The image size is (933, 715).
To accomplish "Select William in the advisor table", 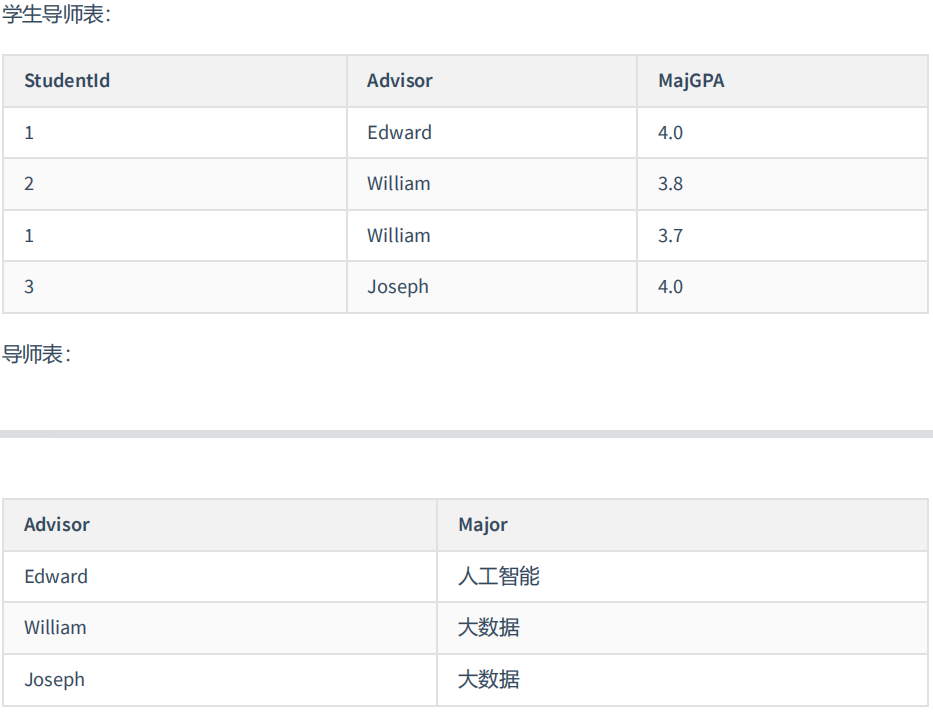I will (x=220, y=628).
